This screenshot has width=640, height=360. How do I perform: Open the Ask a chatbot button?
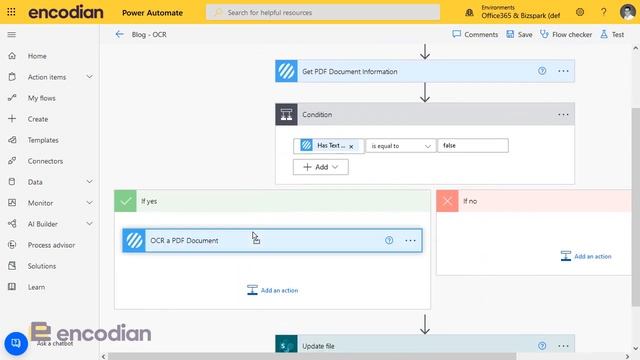click(16, 343)
